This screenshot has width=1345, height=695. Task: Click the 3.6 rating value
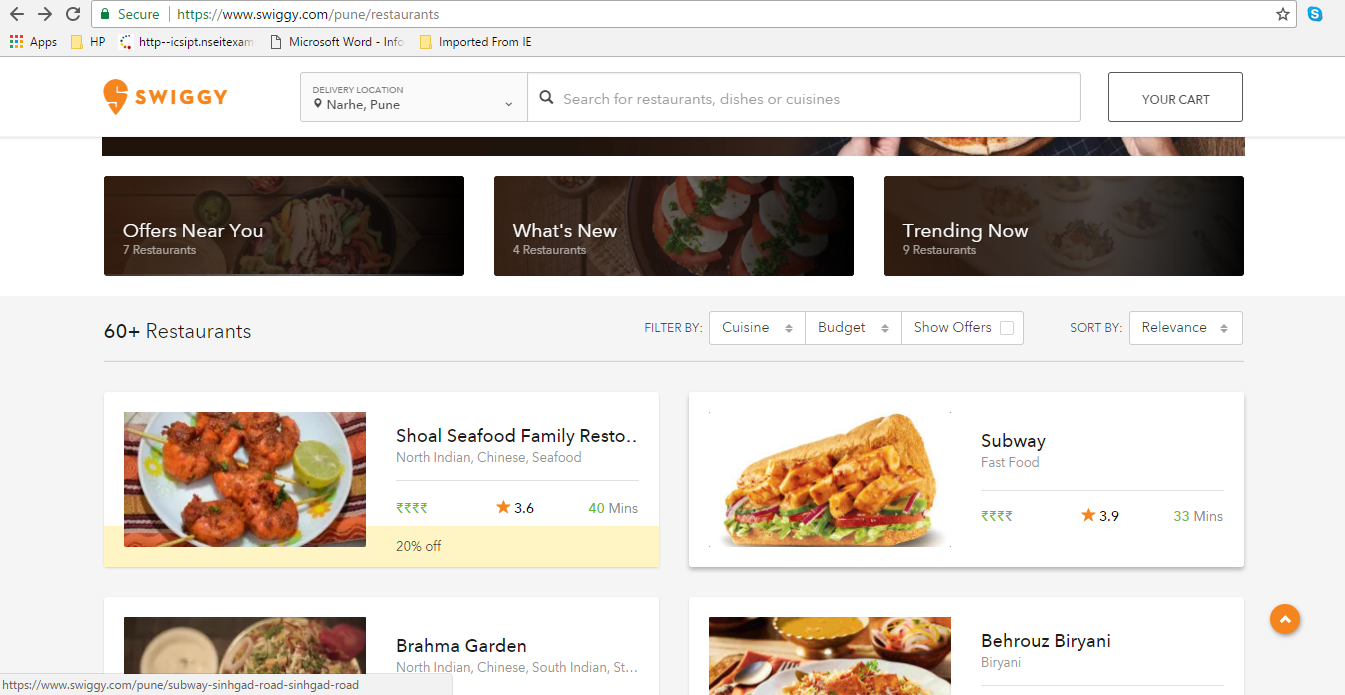[524, 508]
